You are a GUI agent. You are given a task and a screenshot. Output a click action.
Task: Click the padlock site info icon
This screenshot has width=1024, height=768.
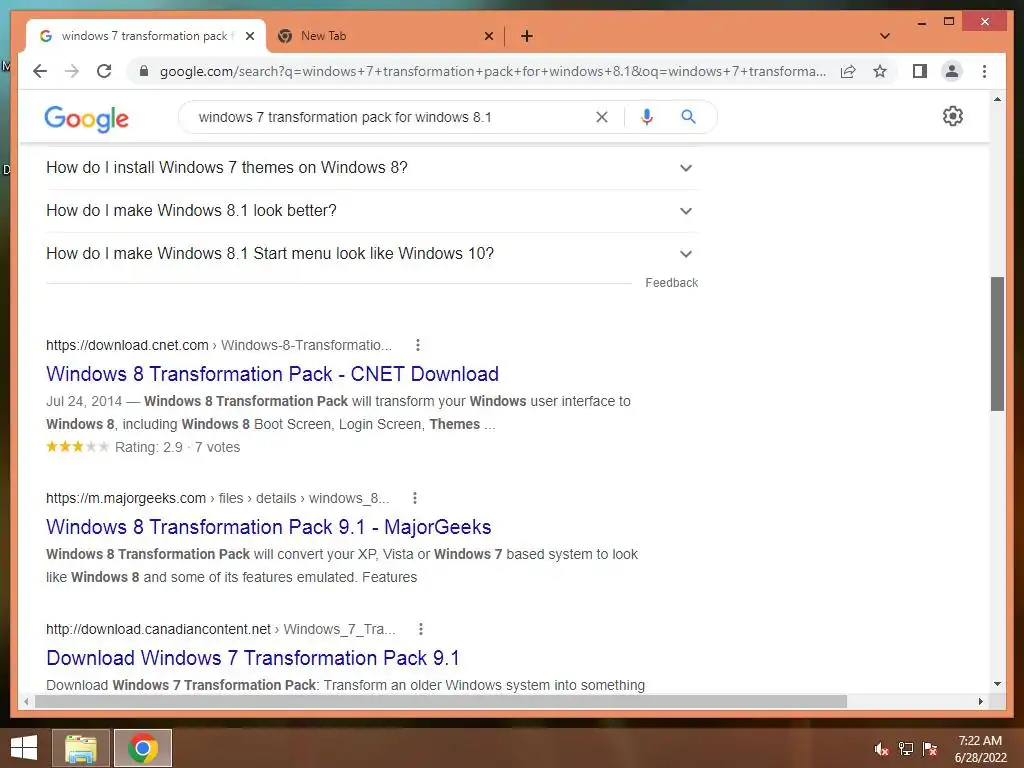pyautogui.click(x=144, y=71)
